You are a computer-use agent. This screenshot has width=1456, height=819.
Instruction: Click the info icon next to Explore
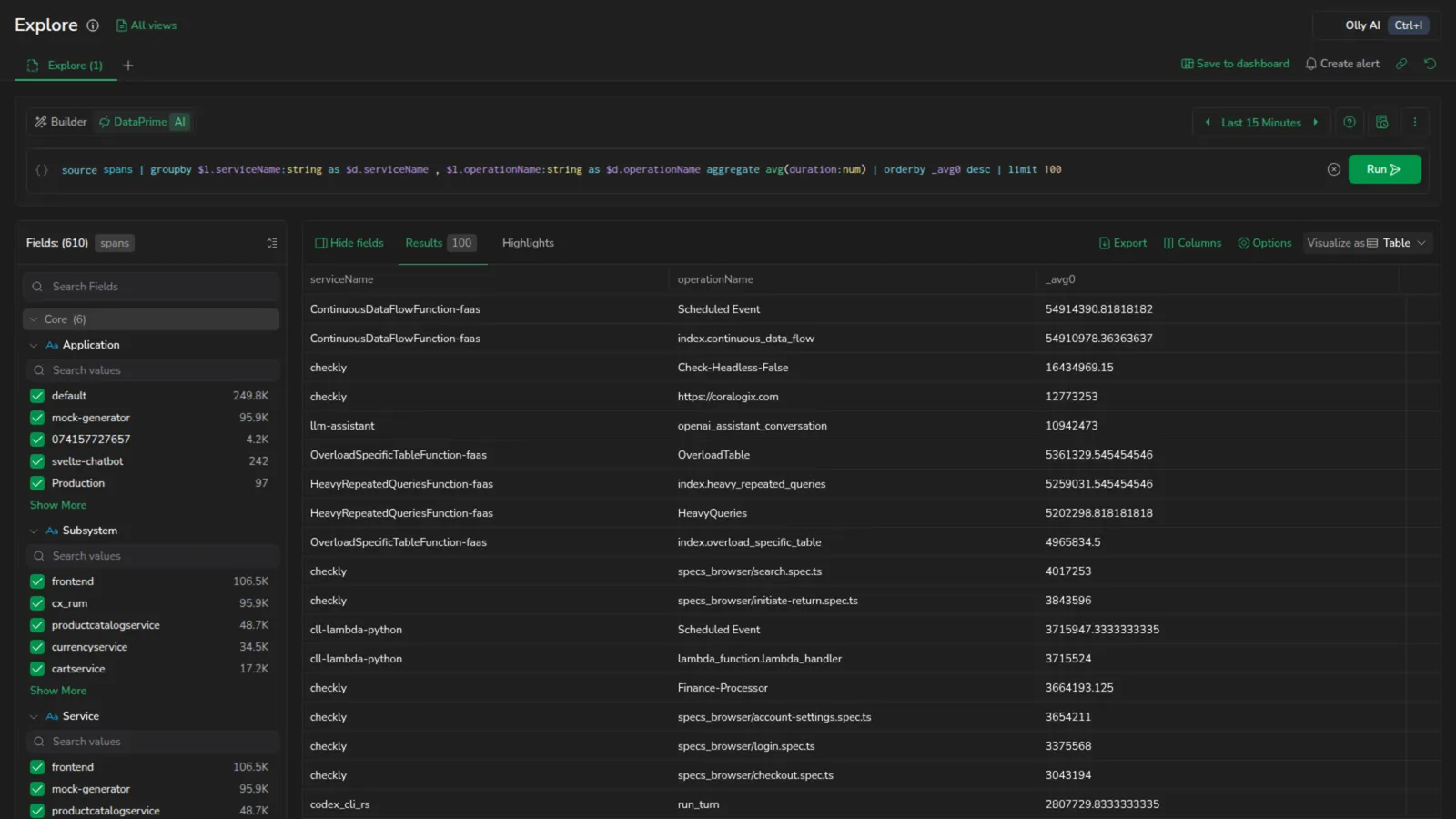(x=92, y=25)
